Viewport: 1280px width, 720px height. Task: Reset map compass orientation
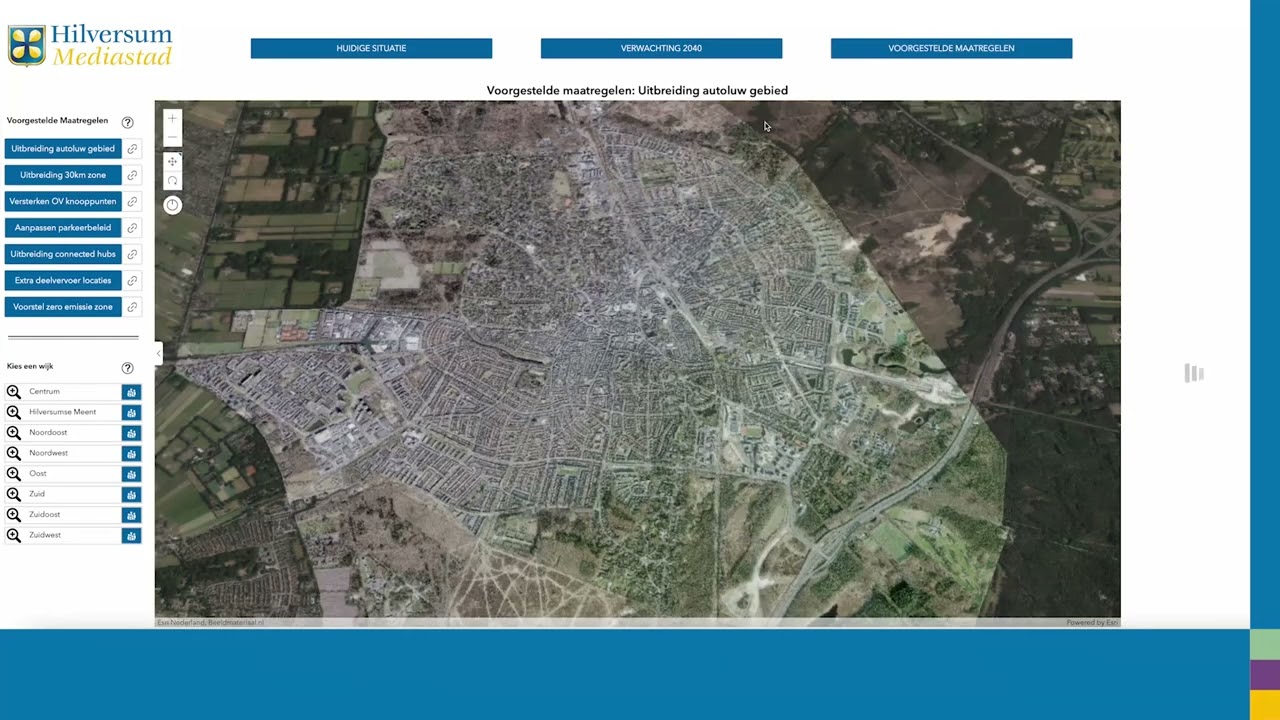pyautogui.click(x=172, y=205)
